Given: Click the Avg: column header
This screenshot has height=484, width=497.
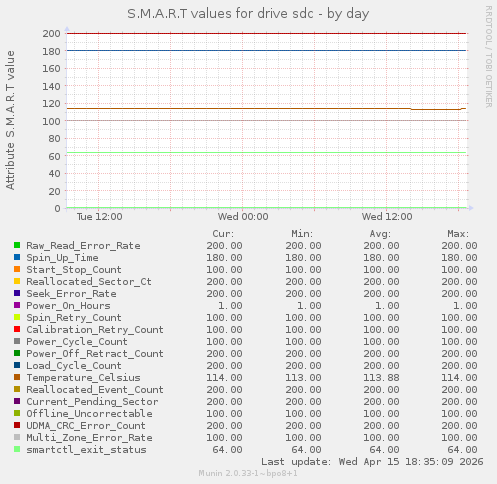Looking at the screenshot, I should click(x=380, y=234).
